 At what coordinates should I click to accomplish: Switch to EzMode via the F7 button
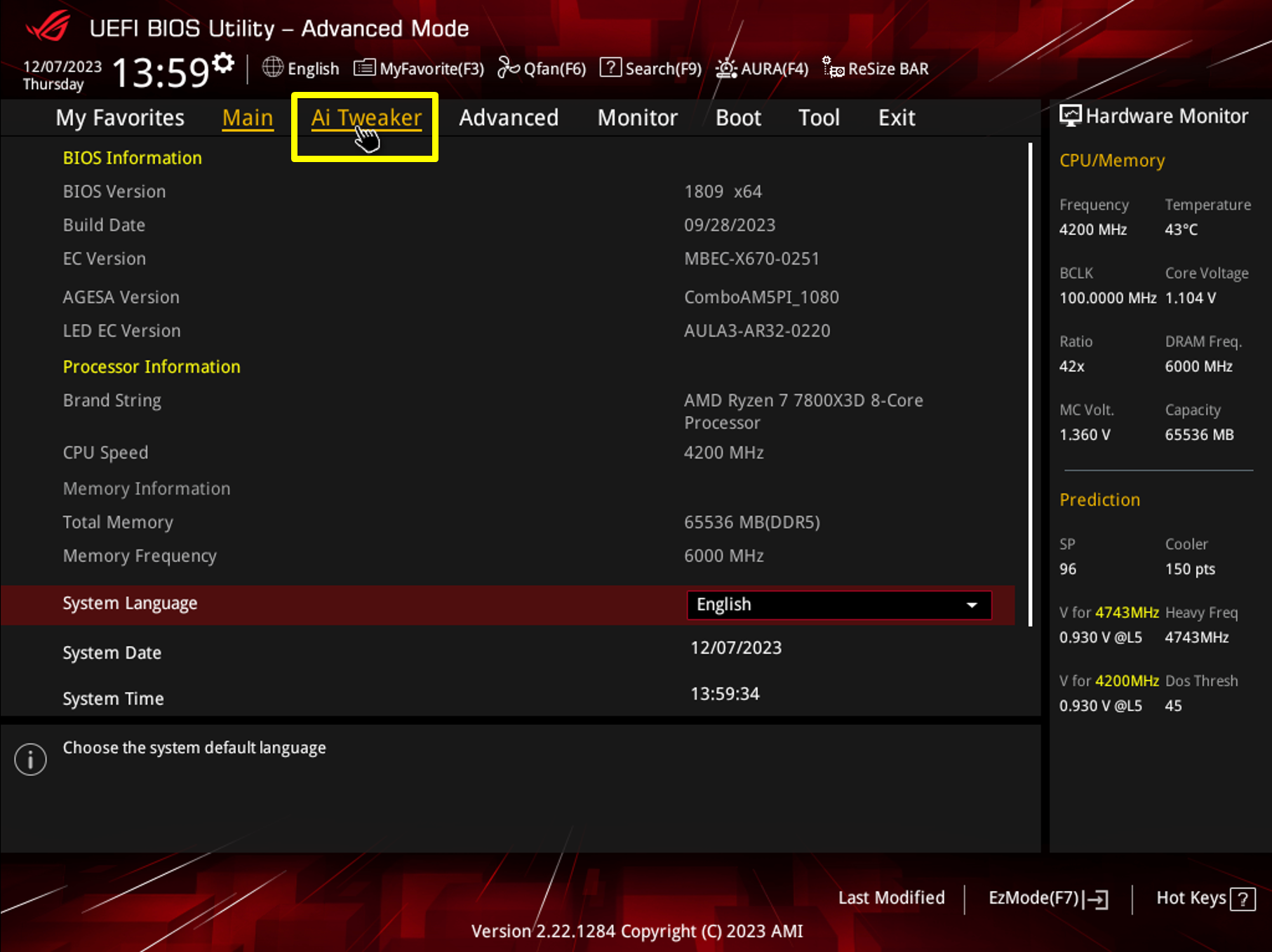pyautogui.click(x=1047, y=898)
